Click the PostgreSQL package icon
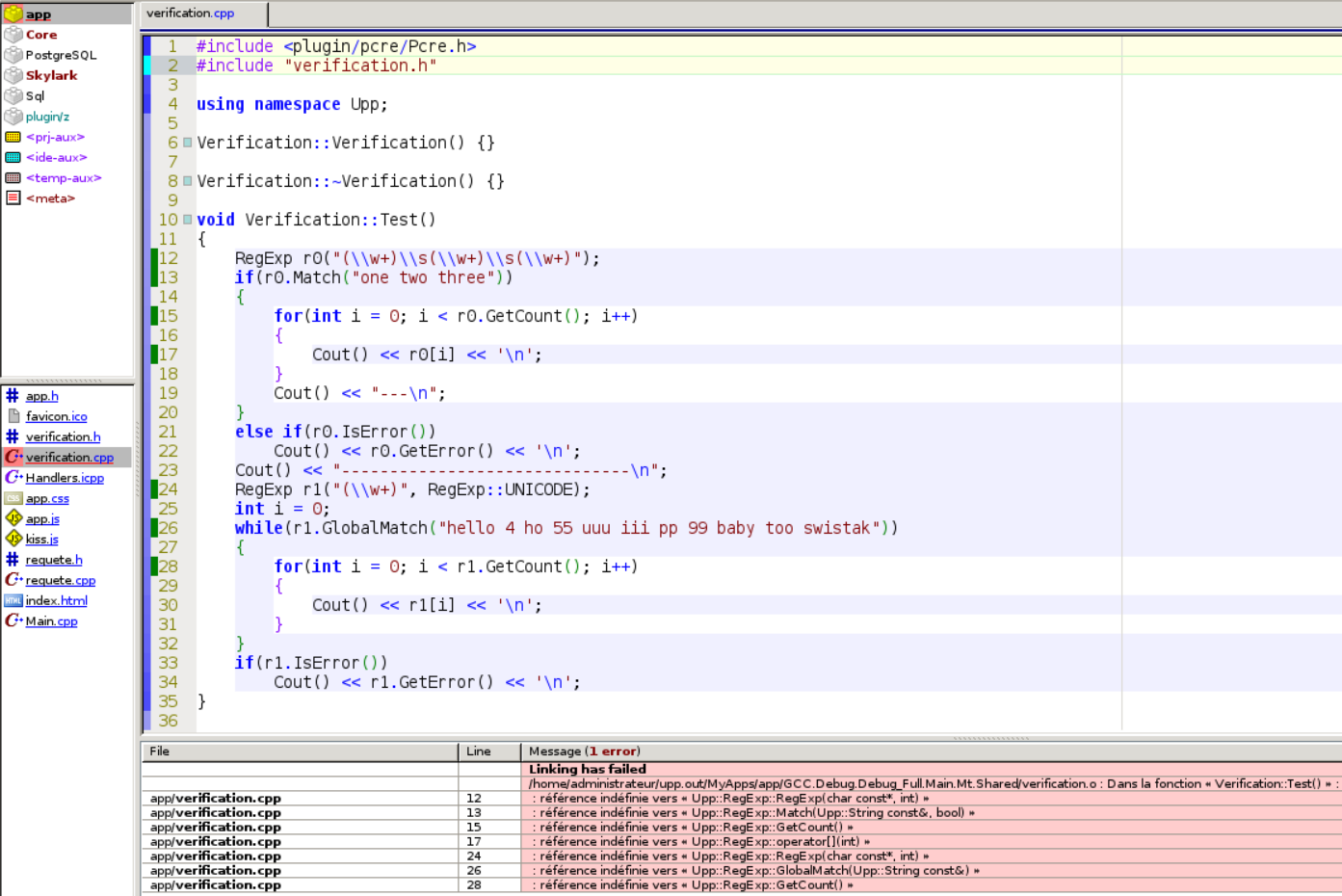The height and width of the screenshot is (896, 1342). coord(13,55)
